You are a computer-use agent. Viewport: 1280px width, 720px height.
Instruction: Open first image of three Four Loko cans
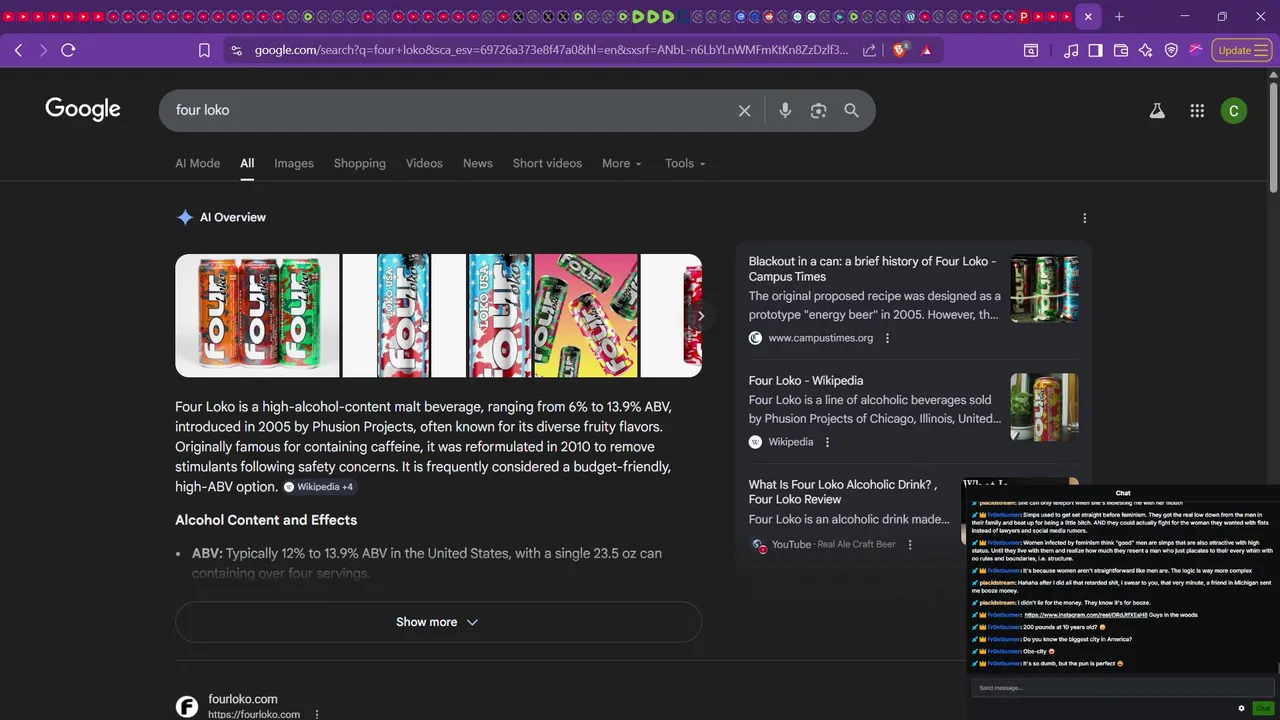click(257, 316)
